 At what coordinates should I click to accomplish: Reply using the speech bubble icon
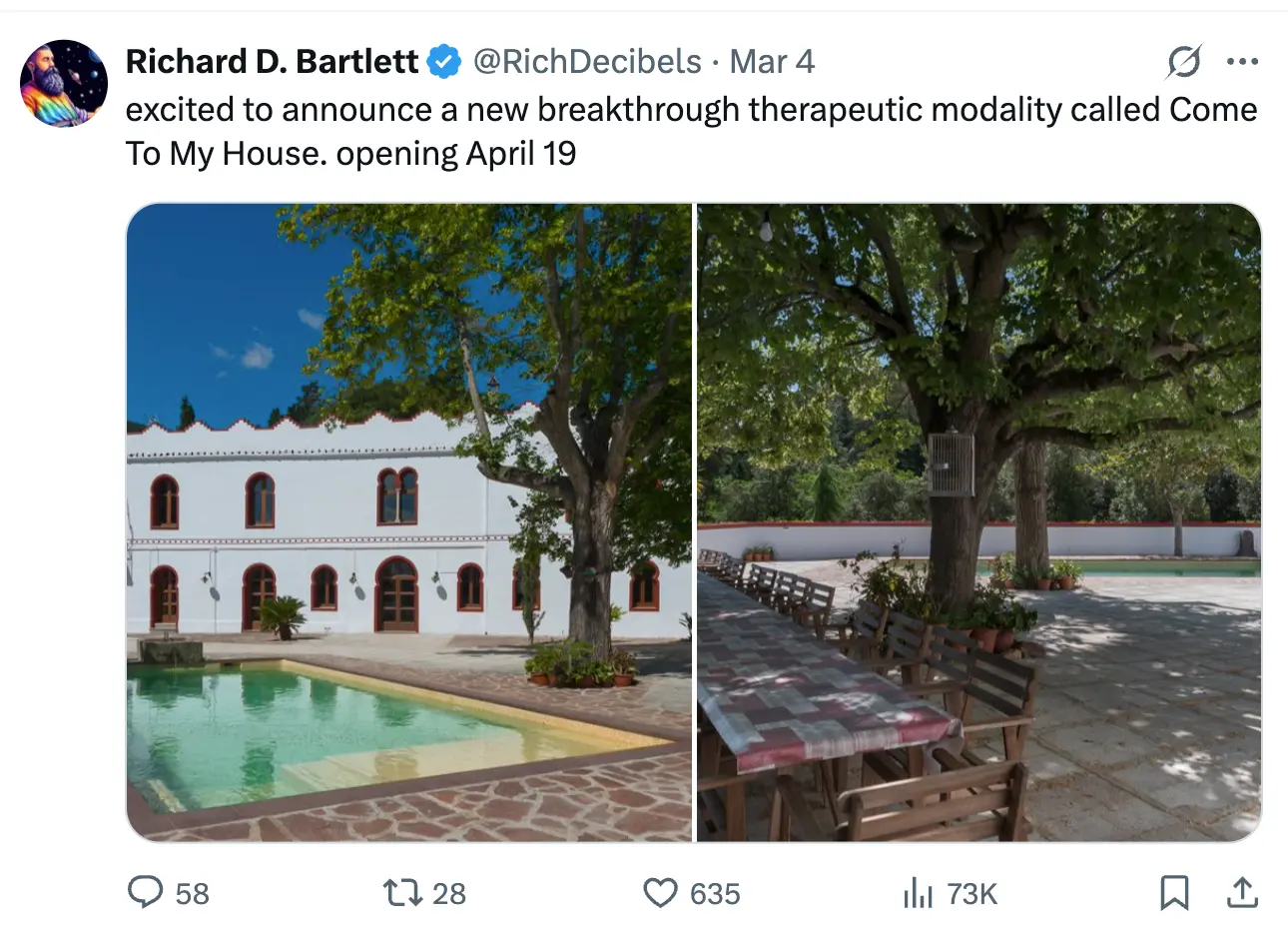146,892
